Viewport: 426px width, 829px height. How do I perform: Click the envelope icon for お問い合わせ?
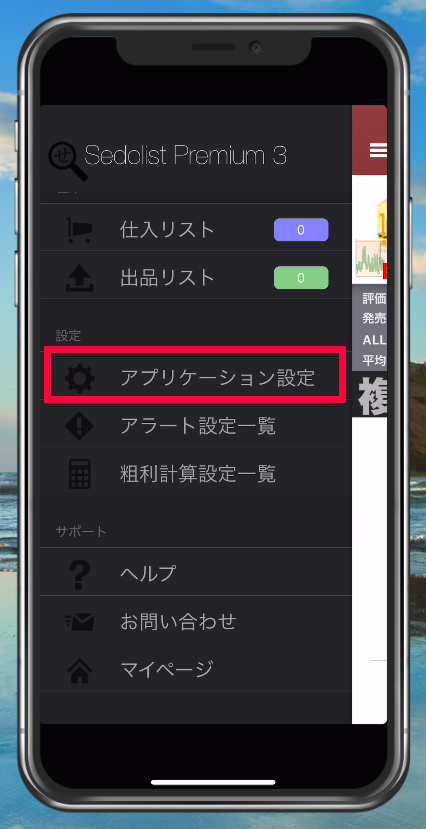point(79,622)
